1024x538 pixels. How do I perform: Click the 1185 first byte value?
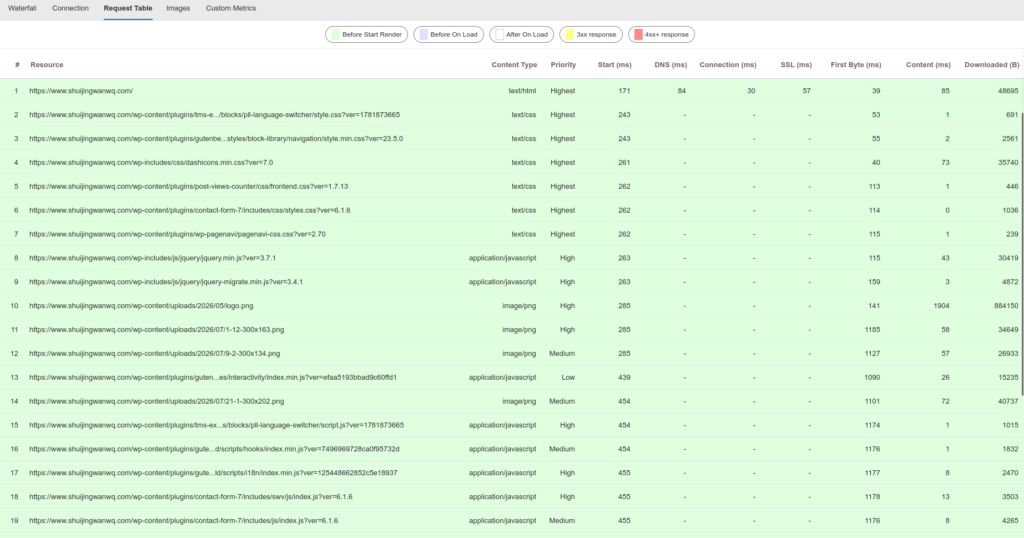[872, 330]
